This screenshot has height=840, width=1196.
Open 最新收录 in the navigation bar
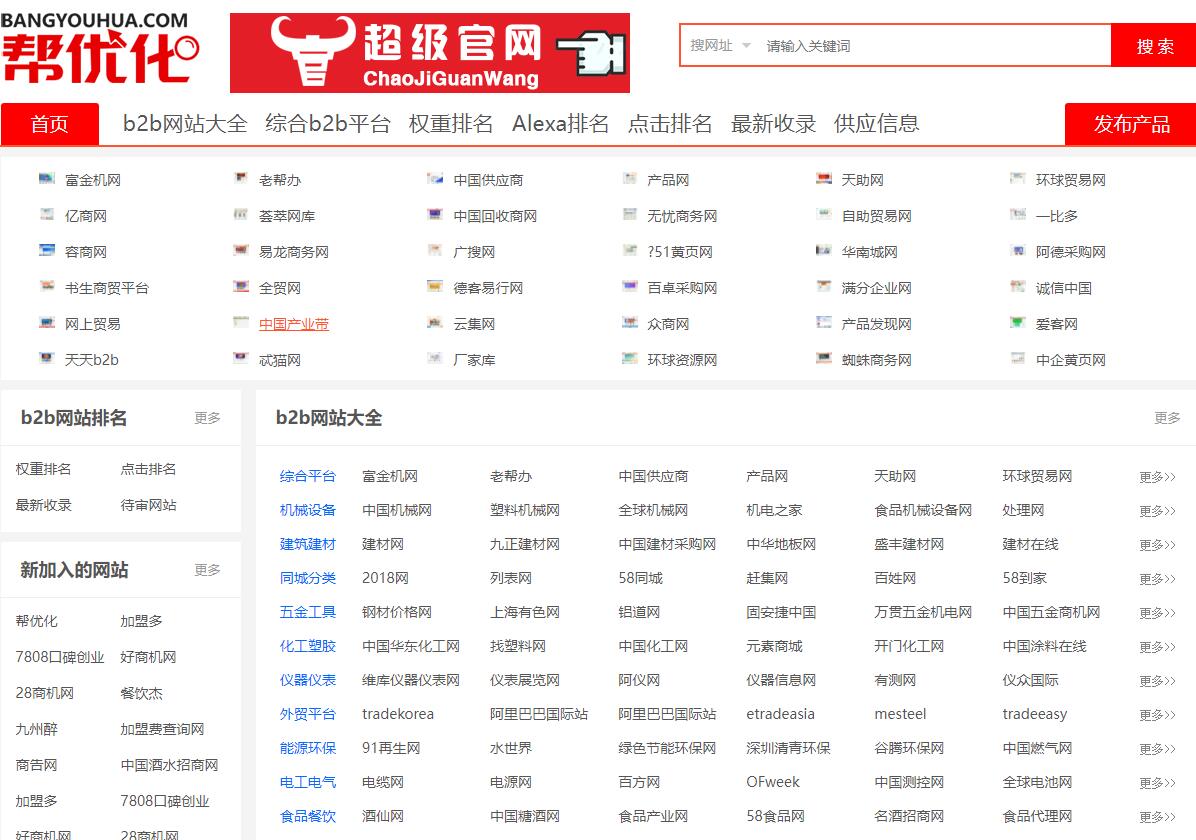(x=773, y=124)
